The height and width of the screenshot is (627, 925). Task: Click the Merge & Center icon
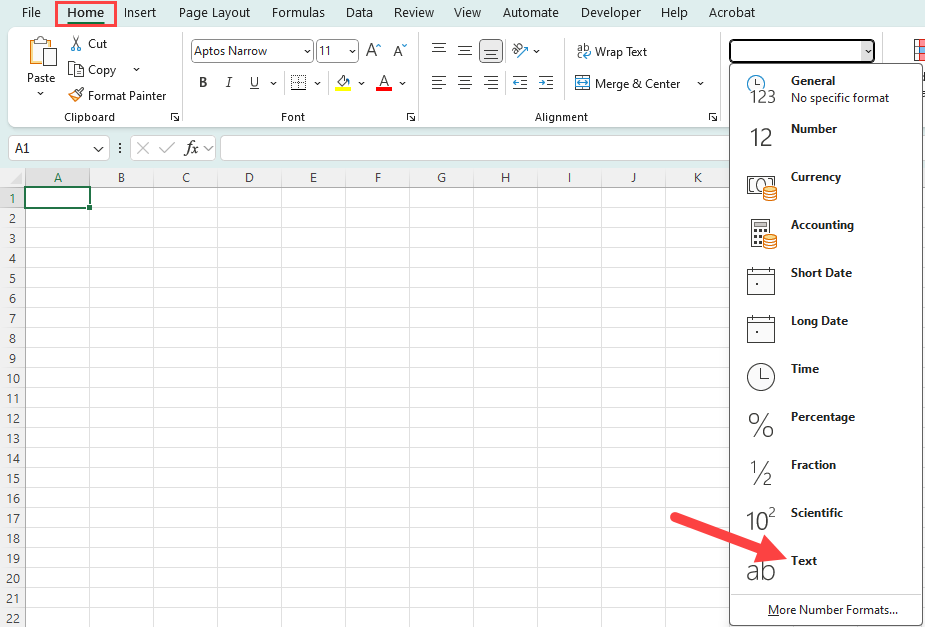click(x=583, y=83)
